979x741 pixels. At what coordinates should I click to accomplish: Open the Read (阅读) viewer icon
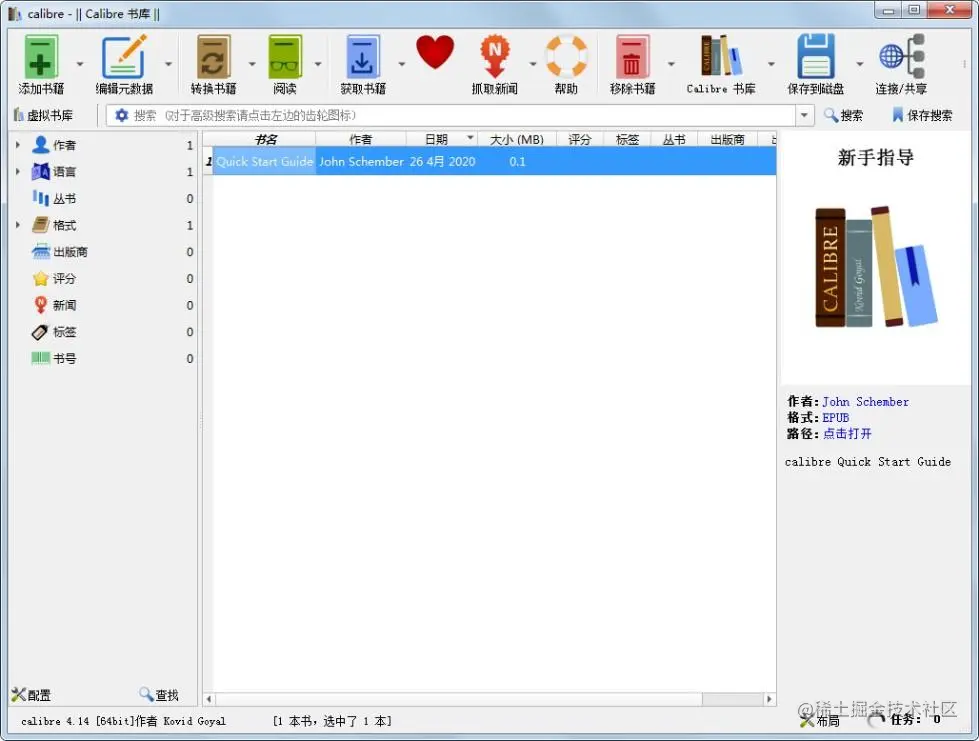(285, 57)
